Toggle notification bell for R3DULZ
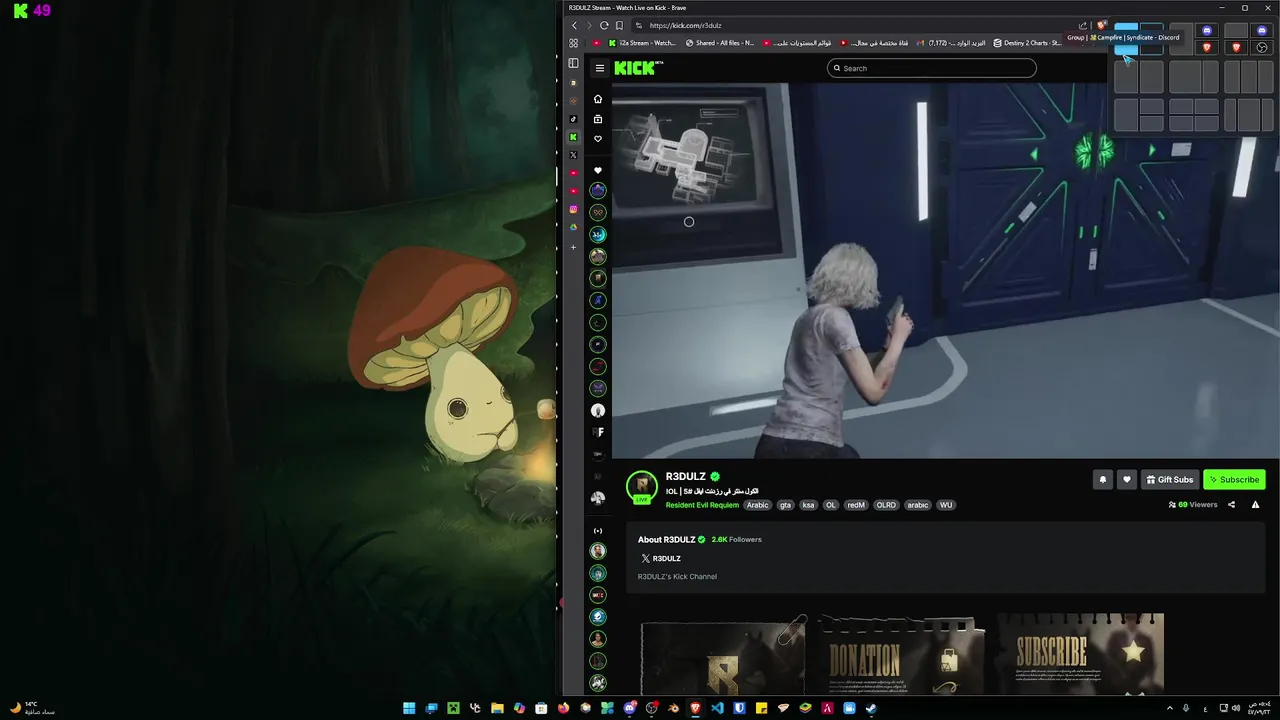The image size is (1280, 720). click(x=1103, y=479)
